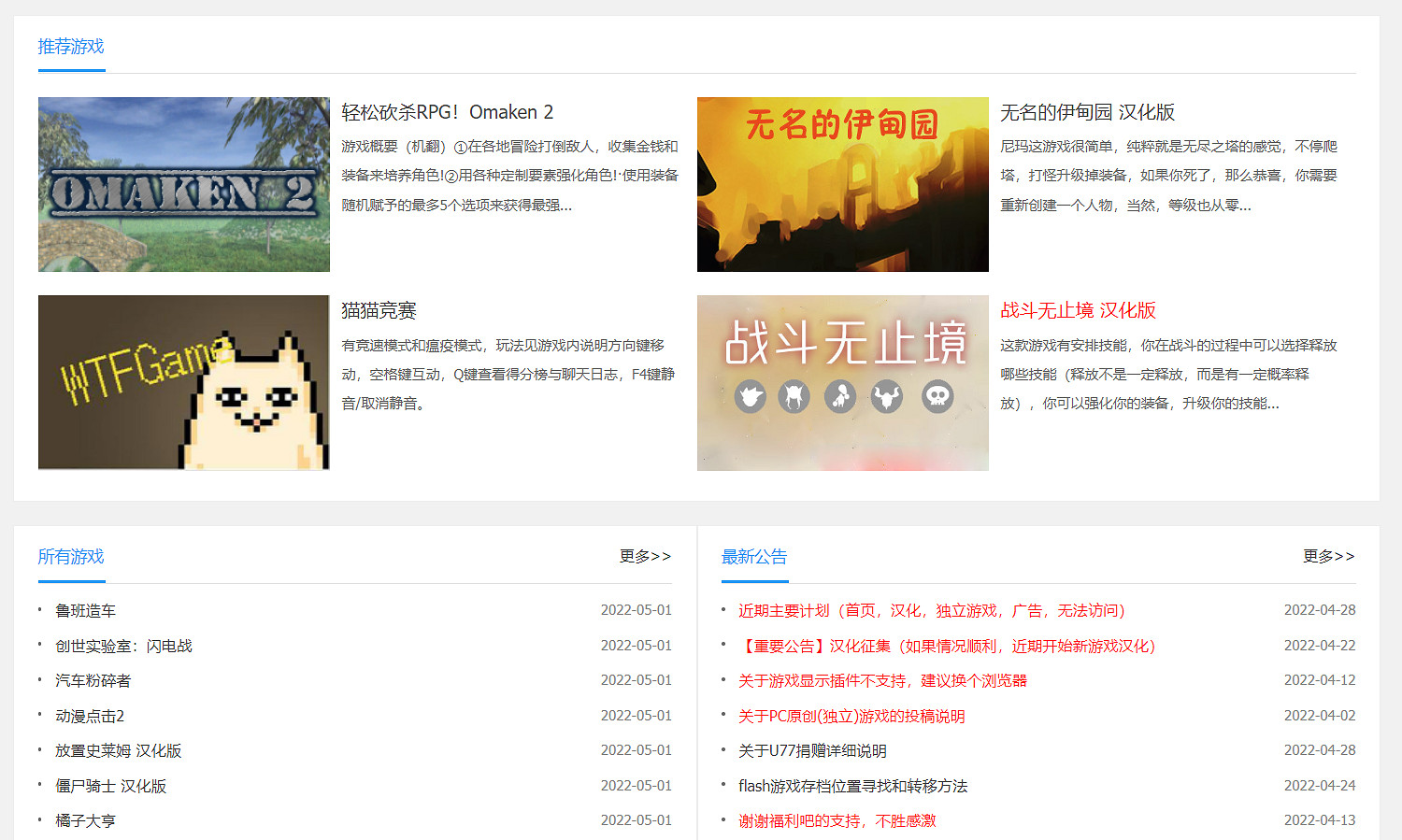Click the giraffe-like monster icon
Viewport: 1402px width, 840px height.
point(839,396)
